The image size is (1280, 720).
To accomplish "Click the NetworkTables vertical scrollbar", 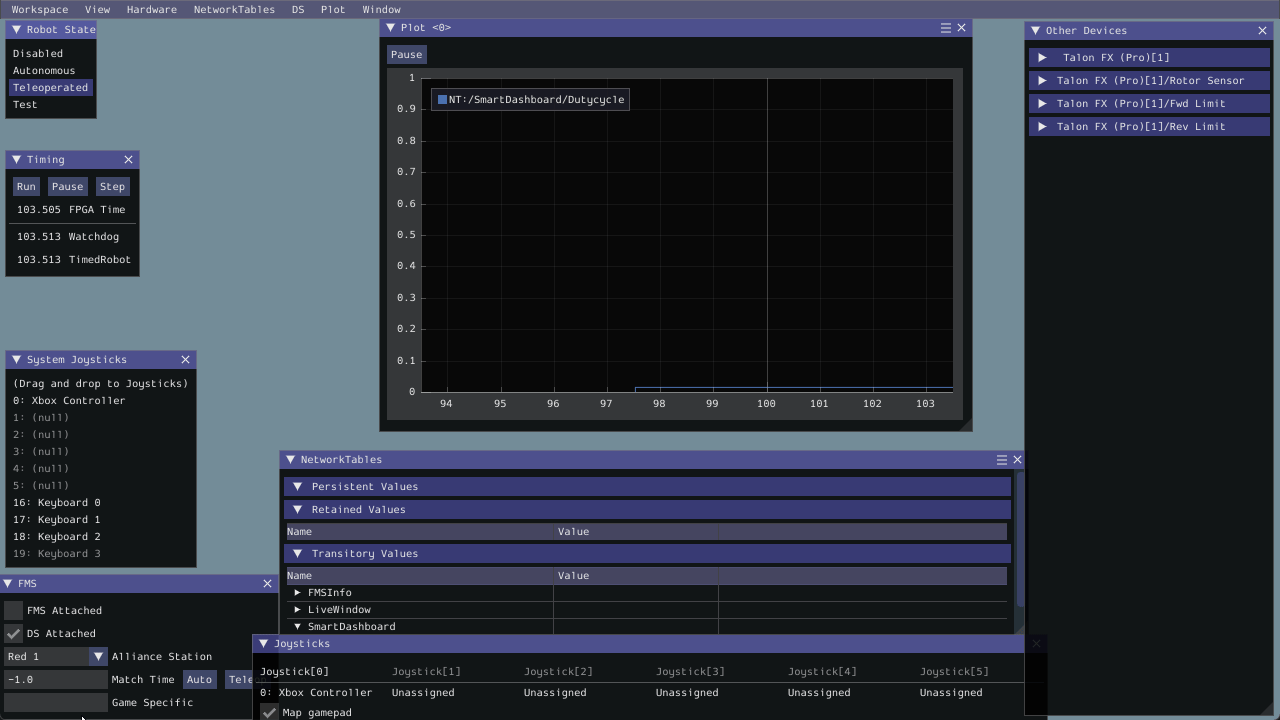I will pyautogui.click(x=1020, y=540).
